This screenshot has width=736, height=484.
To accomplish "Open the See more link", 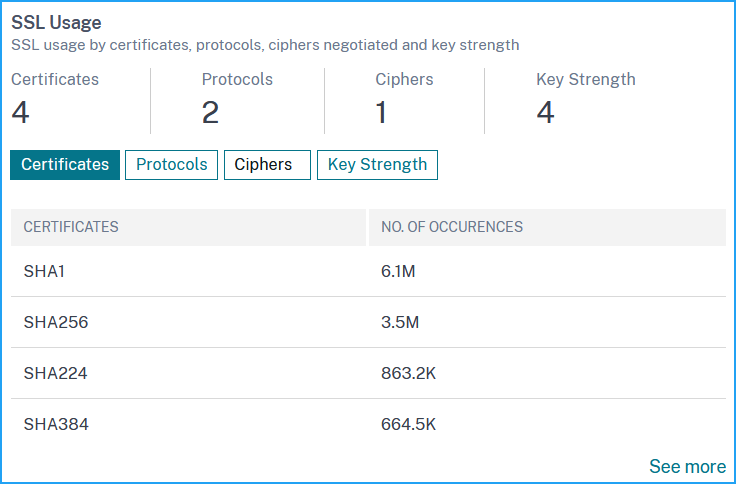I will 687,466.
